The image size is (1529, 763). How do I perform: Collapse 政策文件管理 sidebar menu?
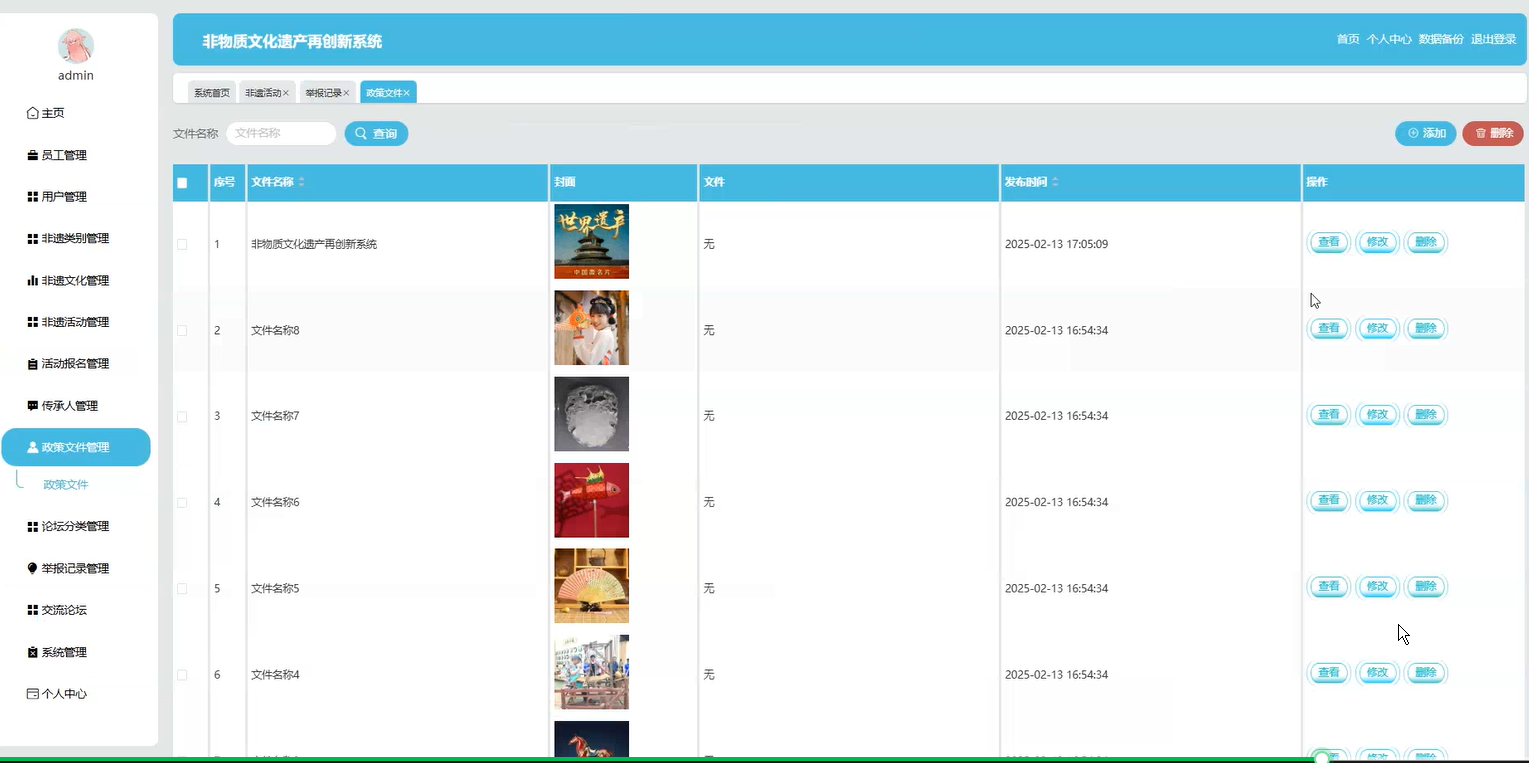click(x=76, y=447)
